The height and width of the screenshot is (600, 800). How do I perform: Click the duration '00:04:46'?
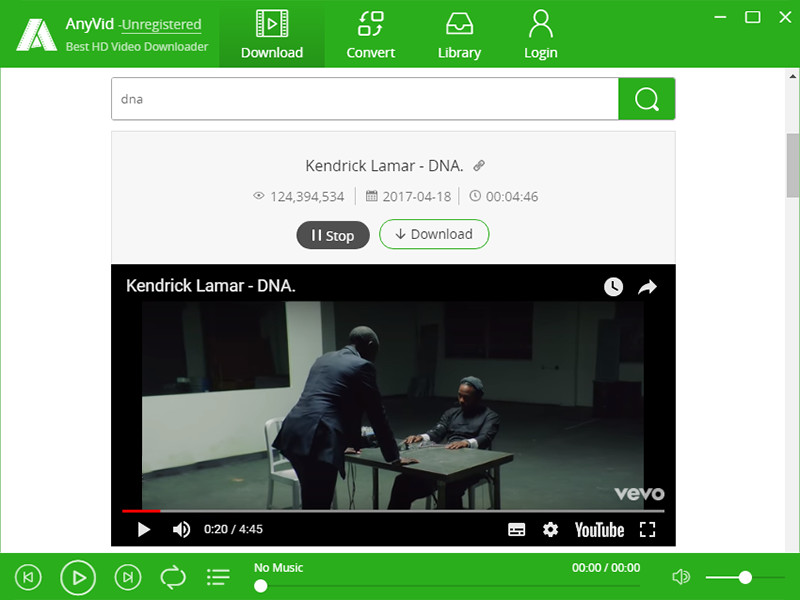[512, 196]
